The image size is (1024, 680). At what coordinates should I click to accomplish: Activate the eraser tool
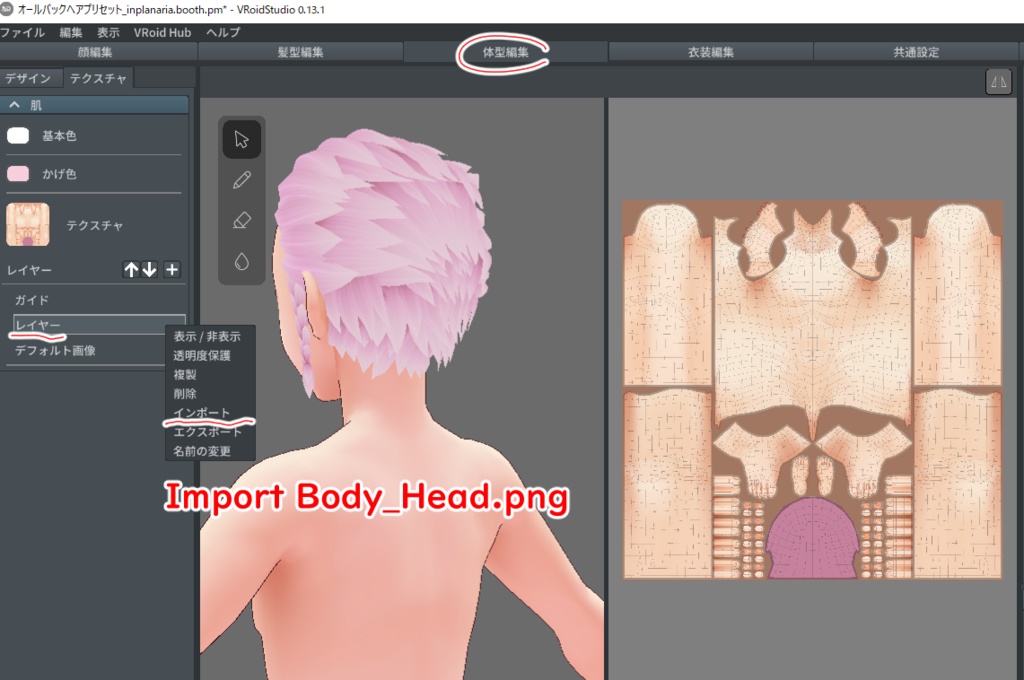tap(240, 220)
